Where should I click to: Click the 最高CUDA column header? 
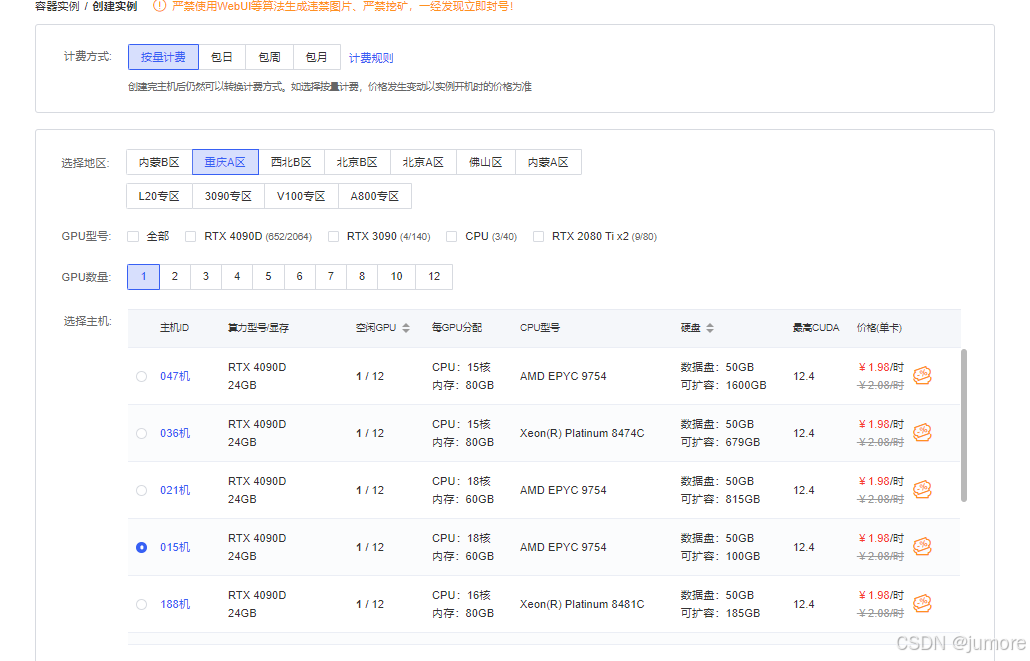[x=816, y=328]
